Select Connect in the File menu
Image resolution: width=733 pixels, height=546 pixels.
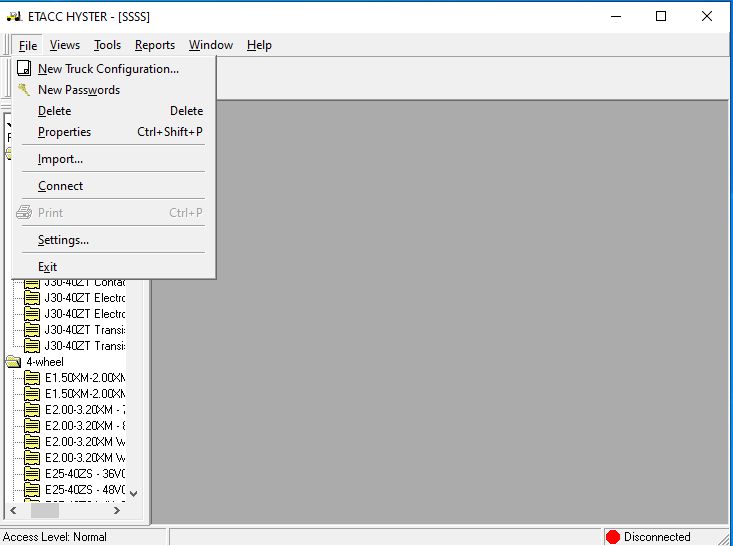click(113, 186)
